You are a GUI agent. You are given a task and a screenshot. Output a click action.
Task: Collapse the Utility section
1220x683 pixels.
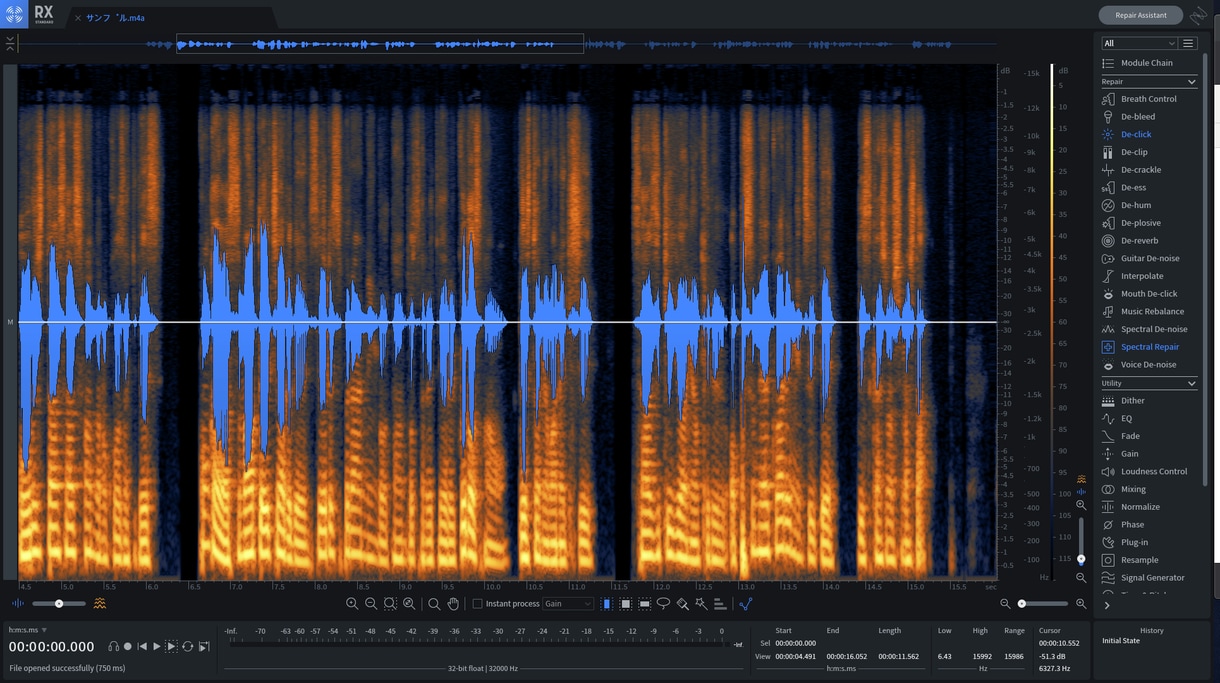click(1191, 384)
